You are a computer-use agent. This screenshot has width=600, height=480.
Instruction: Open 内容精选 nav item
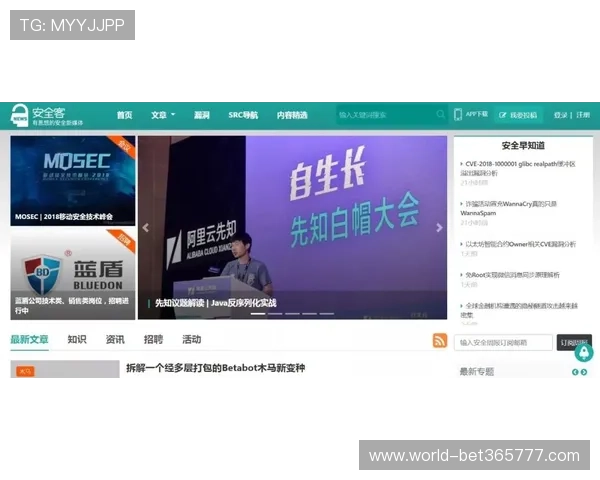point(292,115)
